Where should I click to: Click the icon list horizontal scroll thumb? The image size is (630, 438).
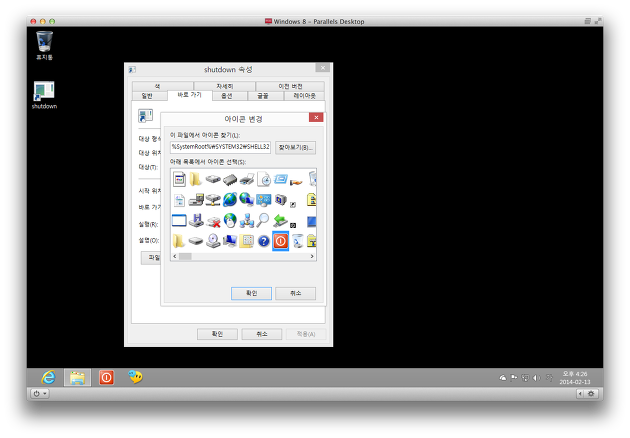click(185, 256)
